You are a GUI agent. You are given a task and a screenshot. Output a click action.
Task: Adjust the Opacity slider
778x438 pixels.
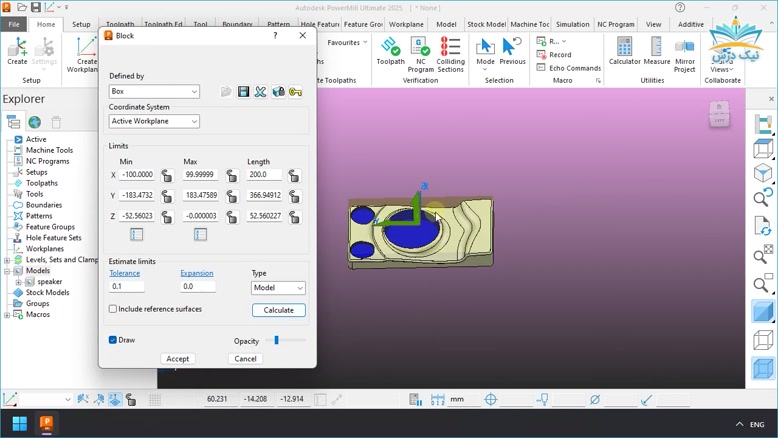[277, 341]
